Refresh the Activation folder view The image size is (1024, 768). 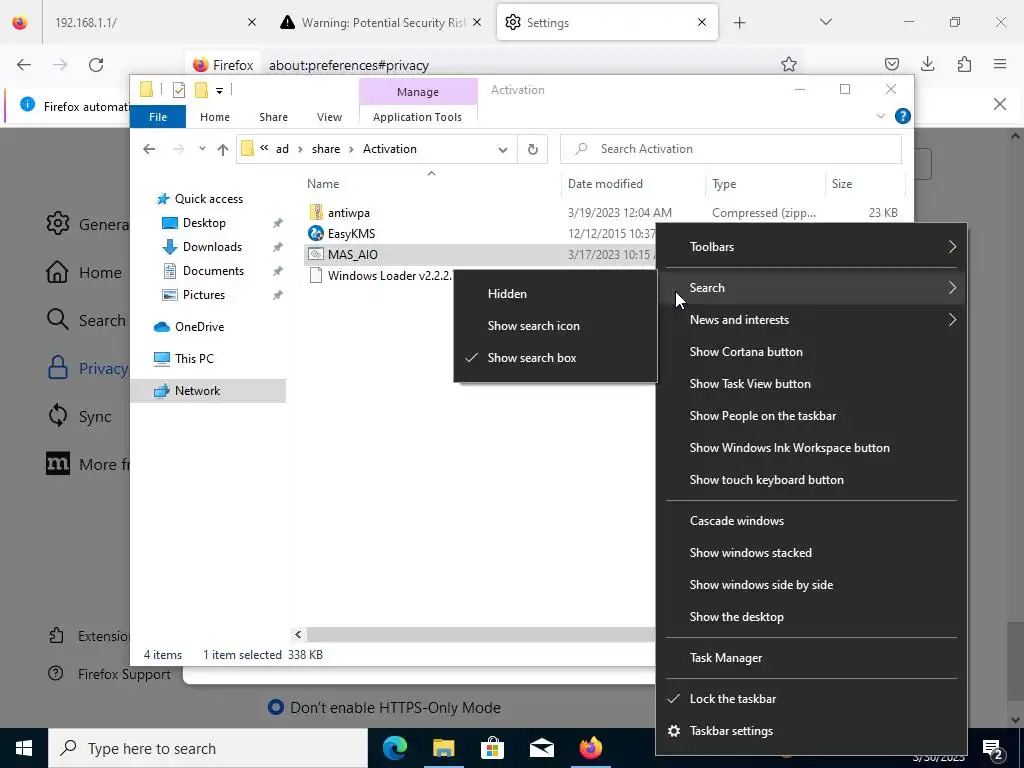[x=533, y=149]
